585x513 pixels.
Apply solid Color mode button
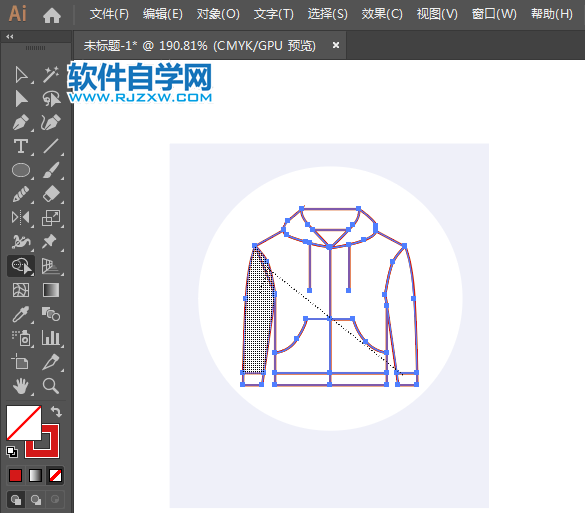click(15, 476)
